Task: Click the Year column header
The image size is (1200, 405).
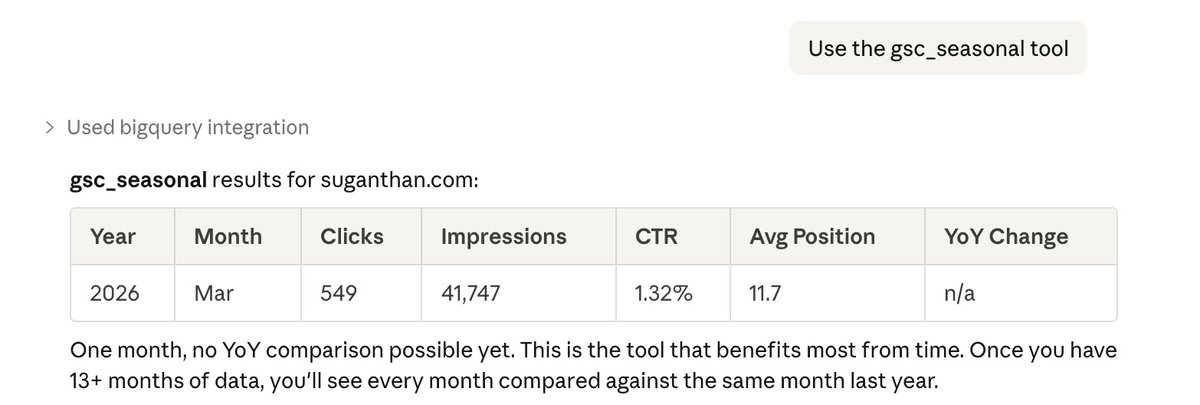Action: click(x=113, y=237)
